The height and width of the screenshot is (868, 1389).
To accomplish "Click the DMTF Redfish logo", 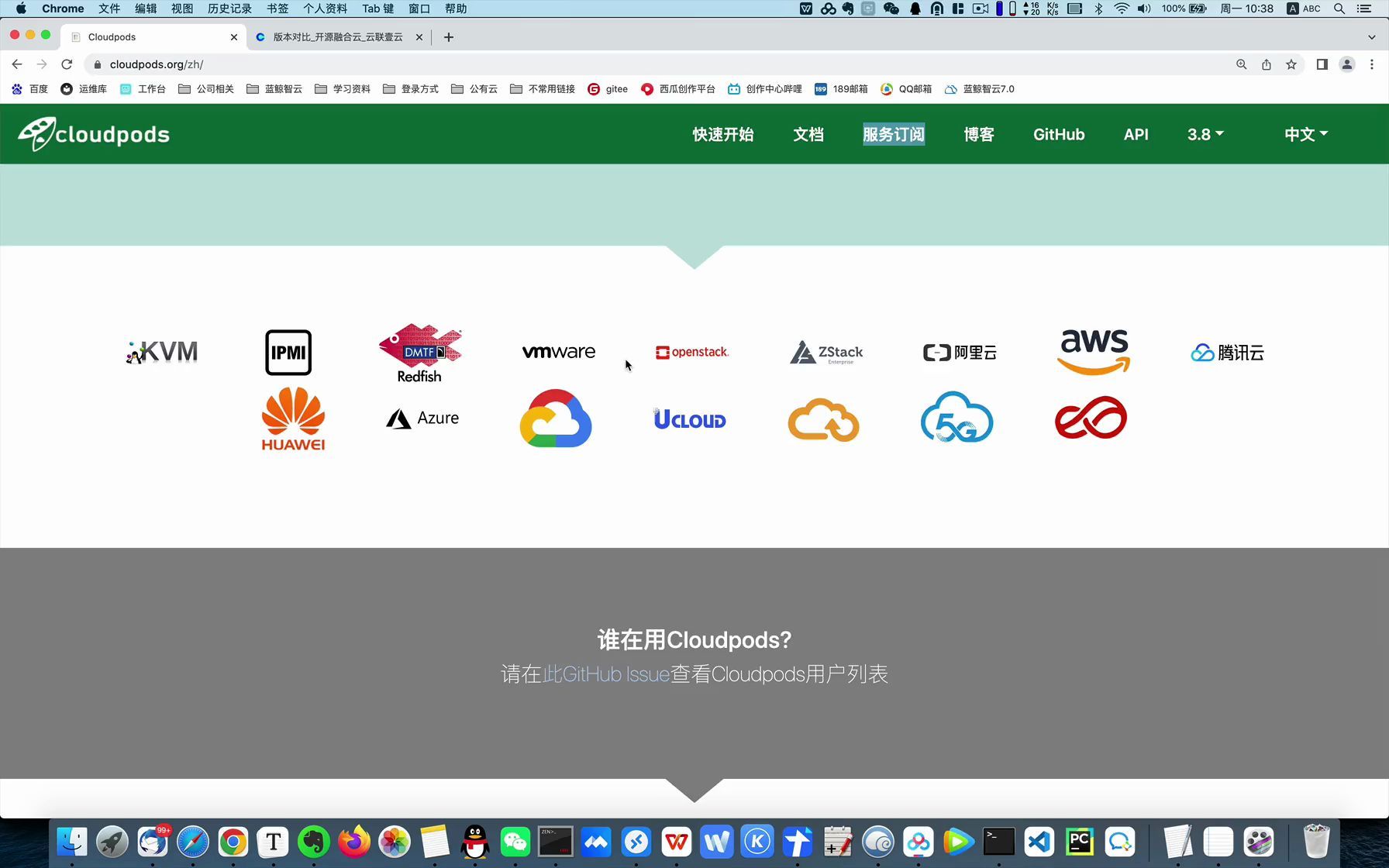I will [x=420, y=353].
